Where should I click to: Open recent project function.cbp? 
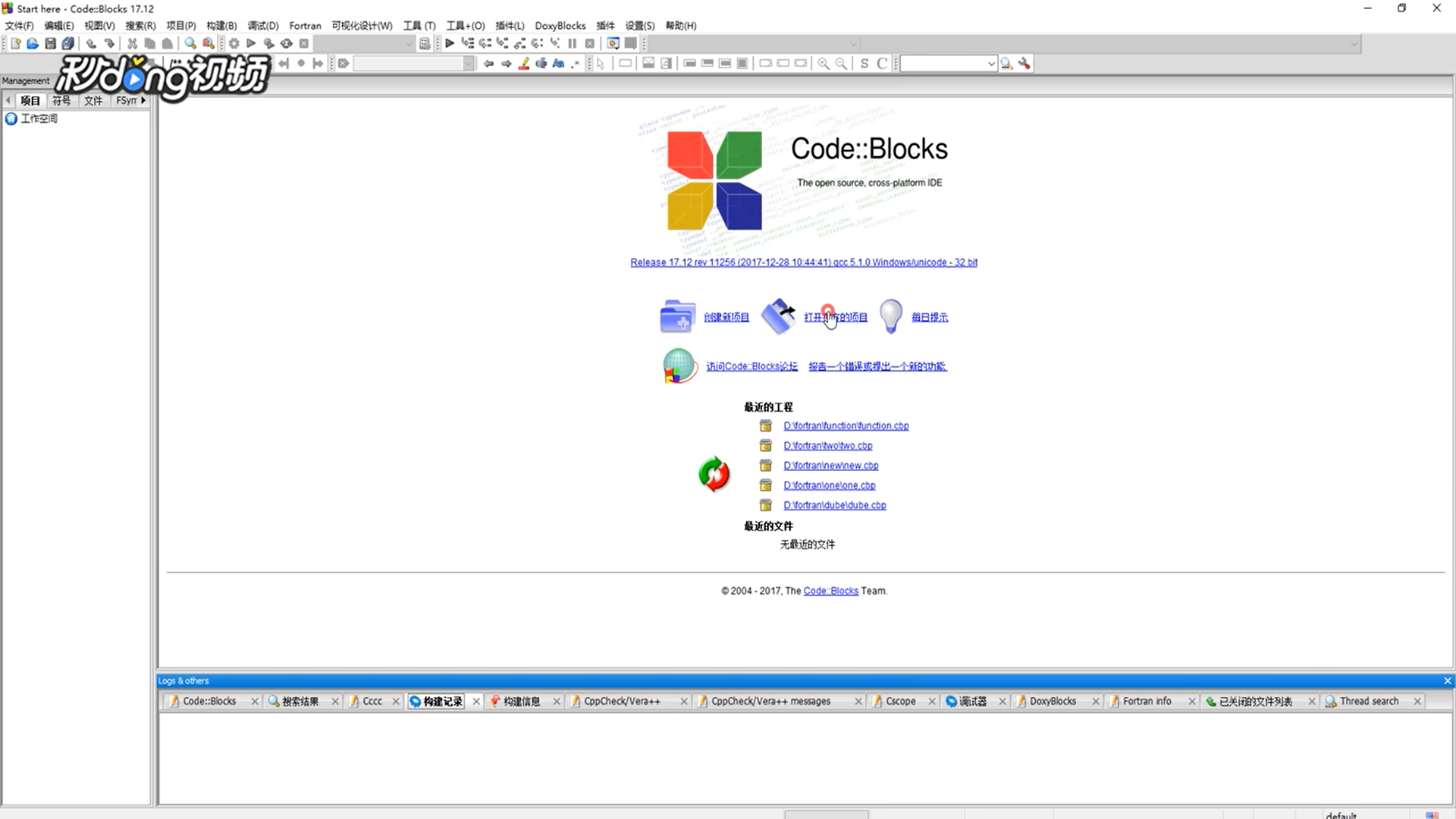(x=846, y=426)
